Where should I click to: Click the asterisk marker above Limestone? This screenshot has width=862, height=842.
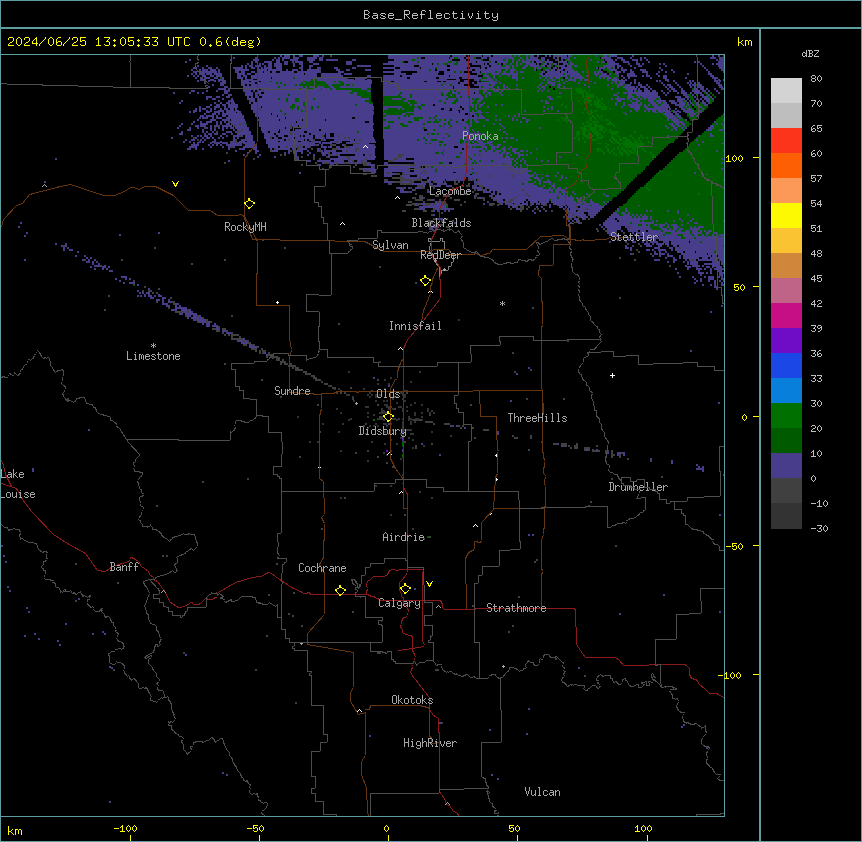click(153, 346)
